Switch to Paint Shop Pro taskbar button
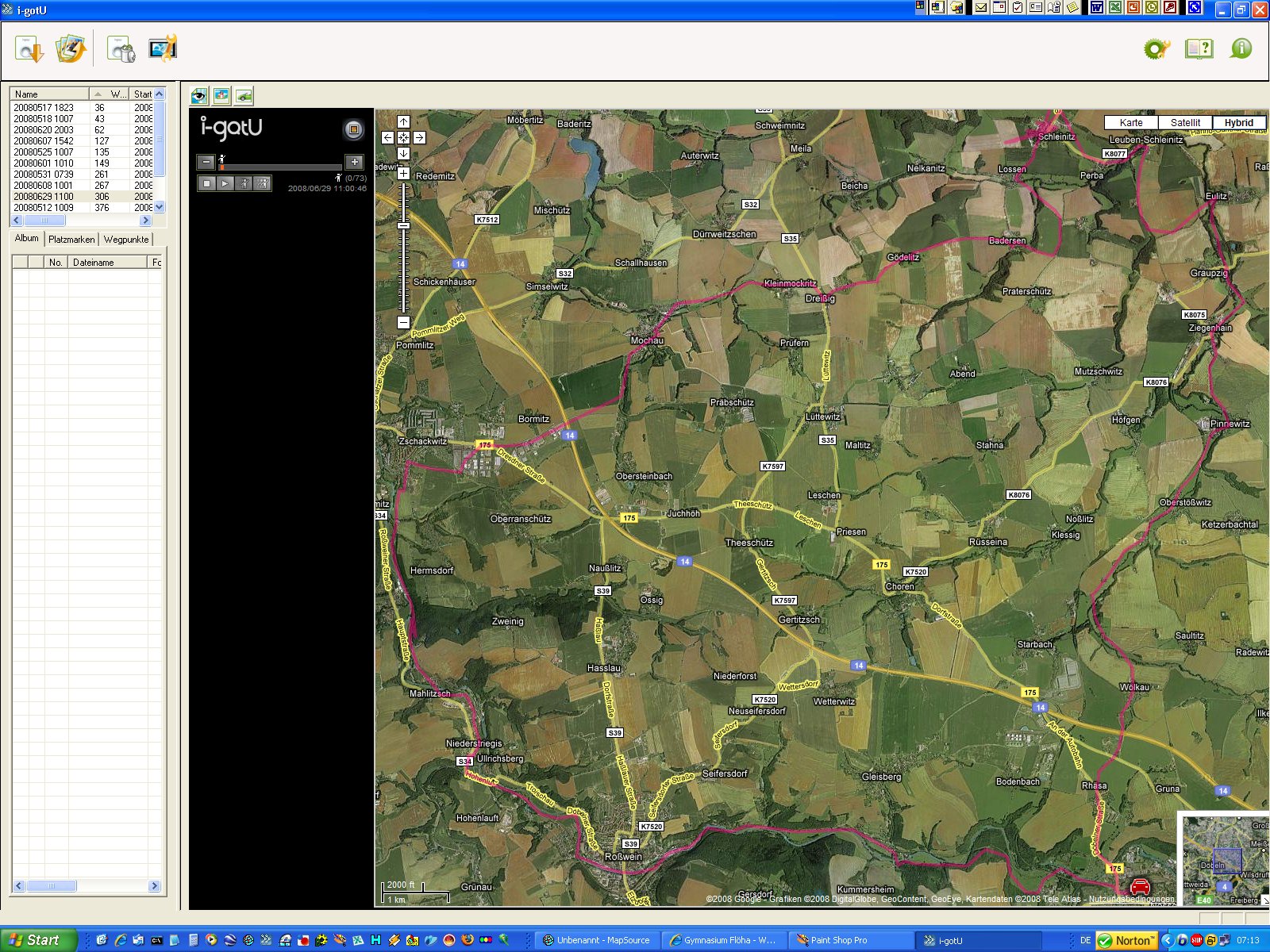Image resolution: width=1270 pixels, height=952 pixels. pyautogui.click(x=852, y=940)
